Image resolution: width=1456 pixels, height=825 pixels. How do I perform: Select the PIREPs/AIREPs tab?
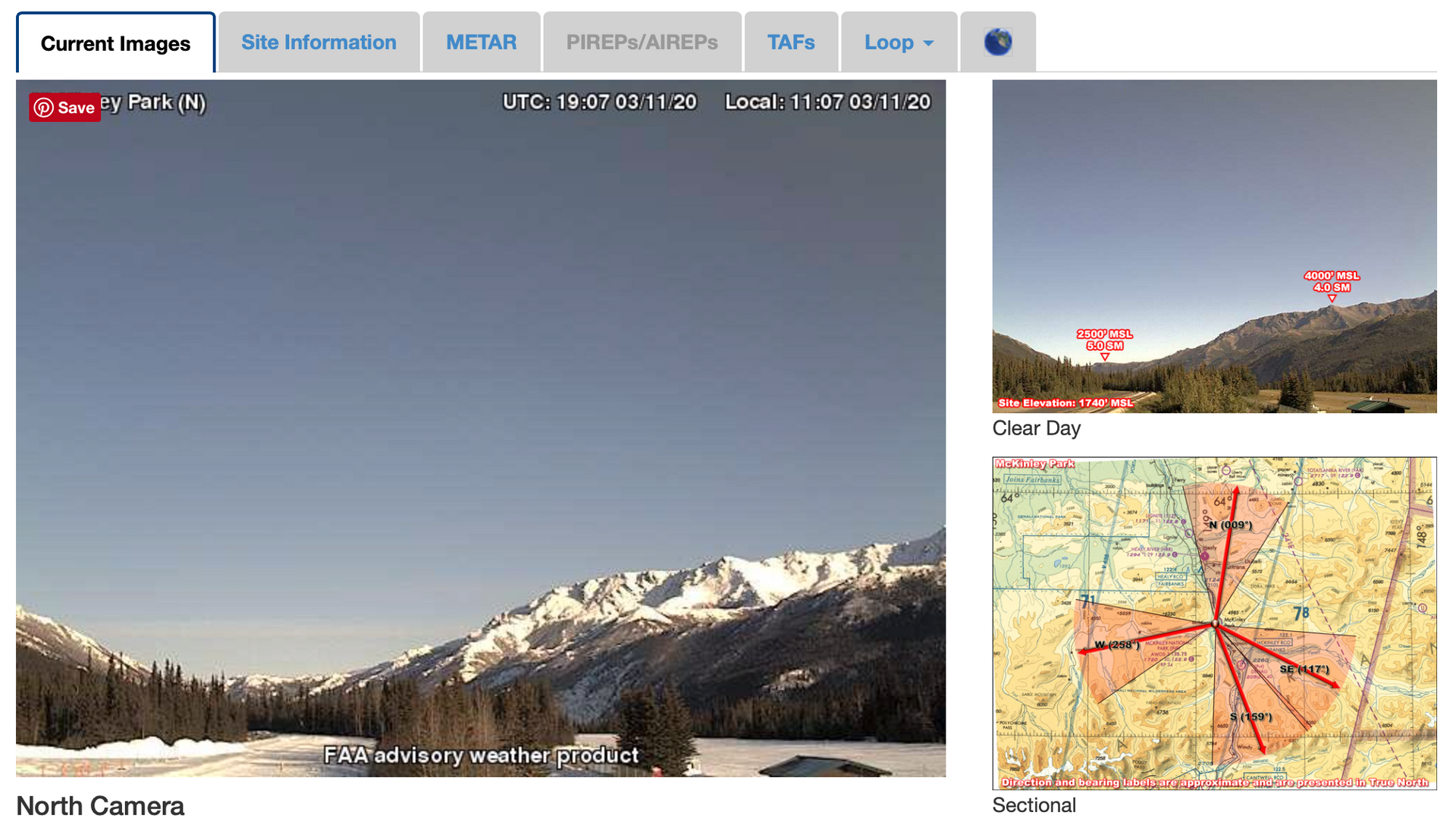click(642, 42)
